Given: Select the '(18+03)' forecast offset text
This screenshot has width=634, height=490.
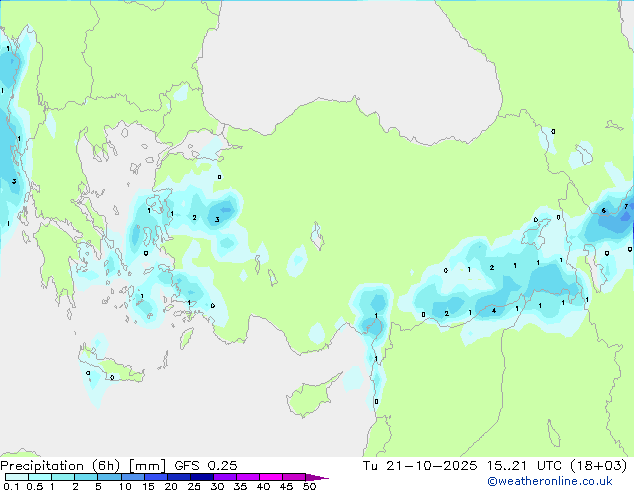Looking at the screenshot, I should pos(599,466).
